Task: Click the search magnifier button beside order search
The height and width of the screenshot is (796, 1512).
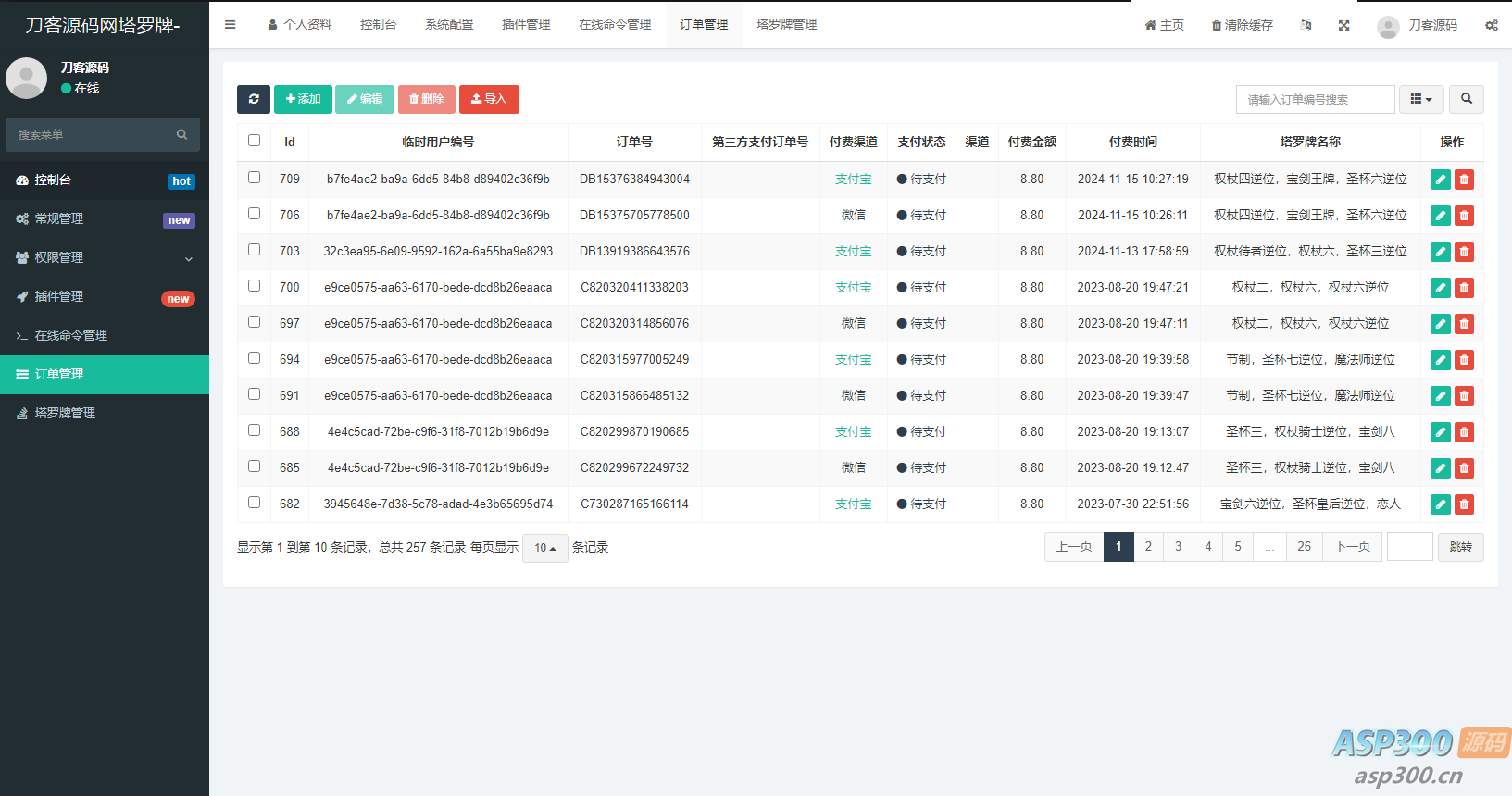Action: point(1466,99)
